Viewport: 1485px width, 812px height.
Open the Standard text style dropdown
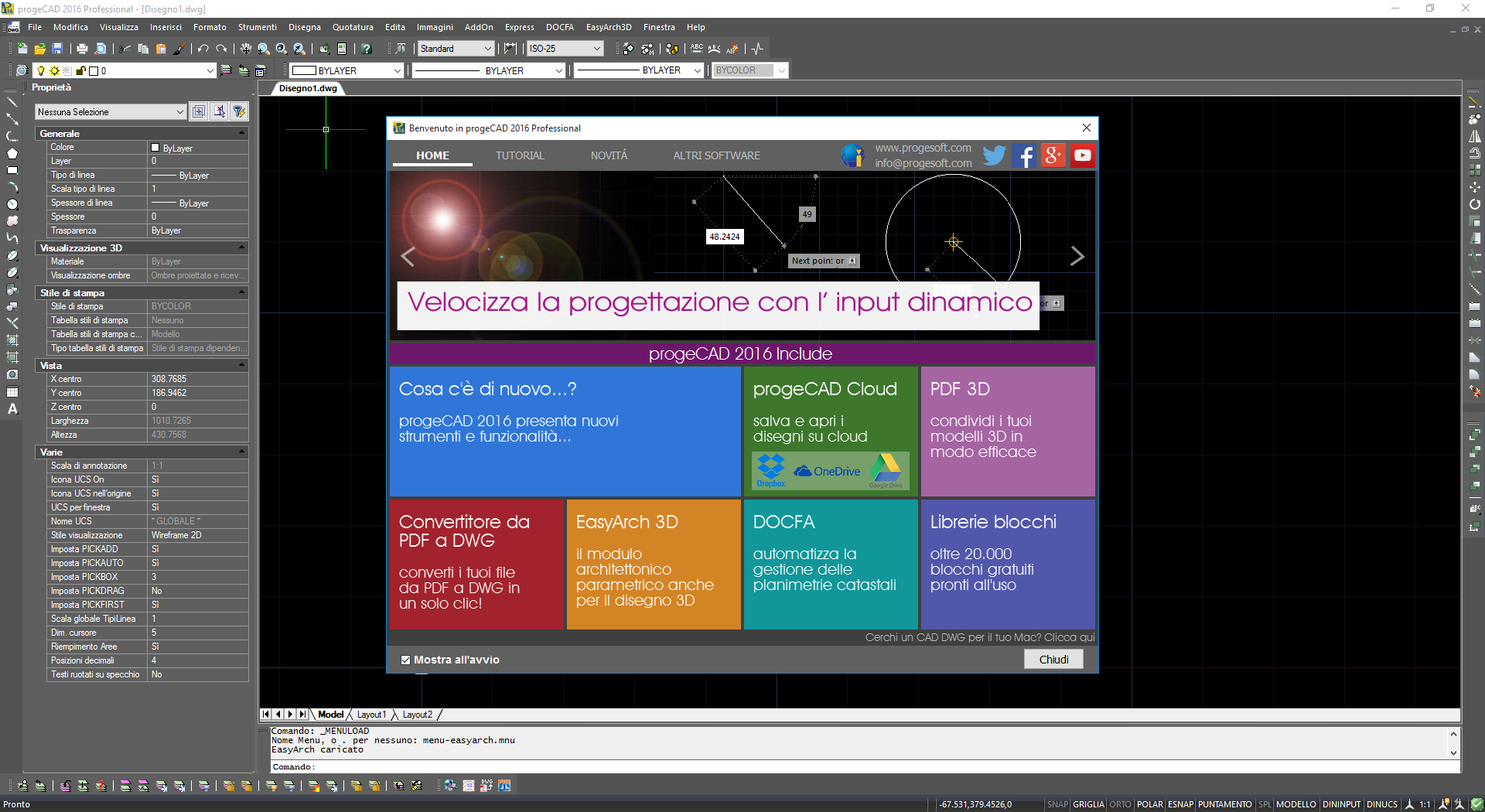(456, 49)
